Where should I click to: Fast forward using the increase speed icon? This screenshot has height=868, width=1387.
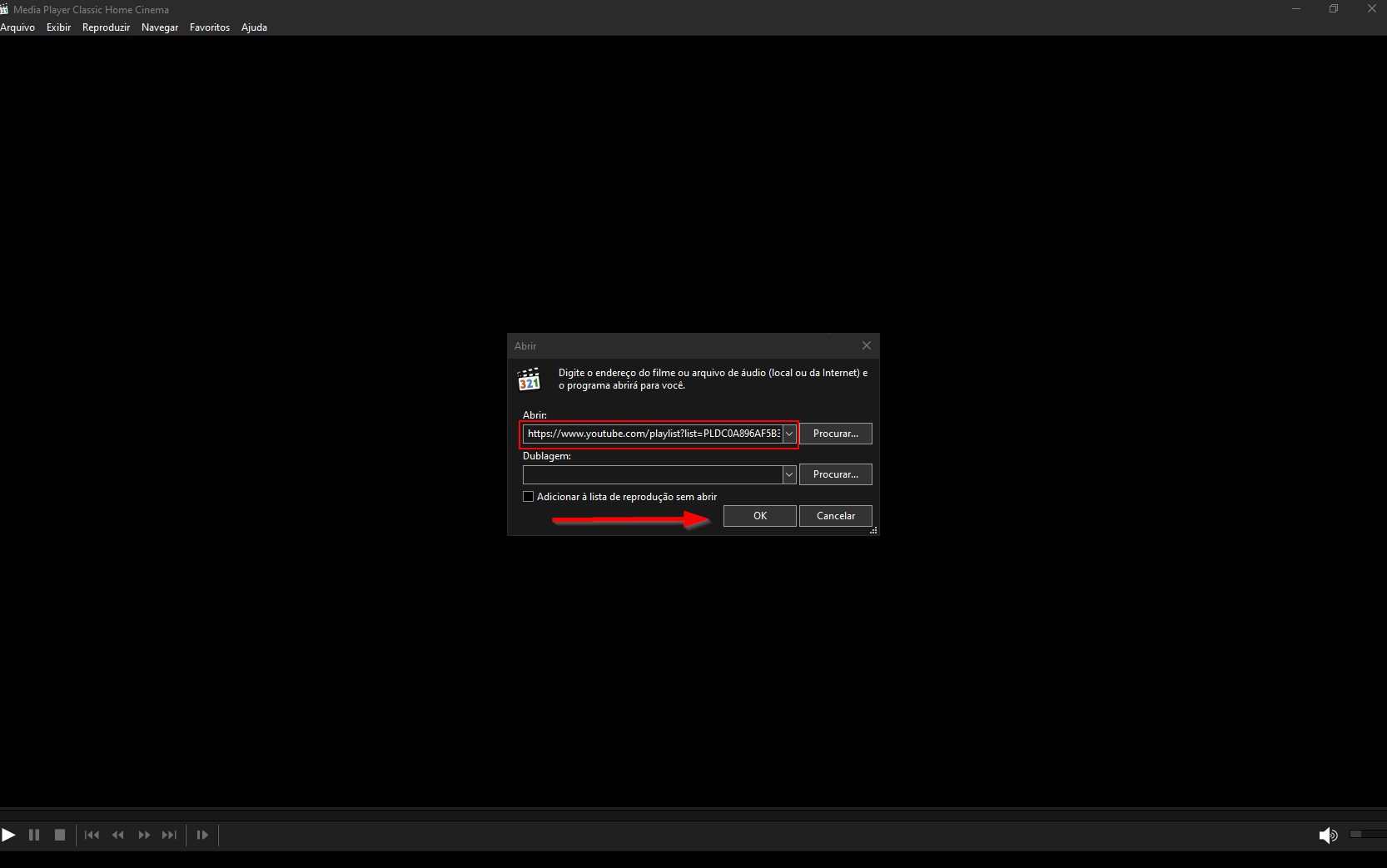point(143,835)
